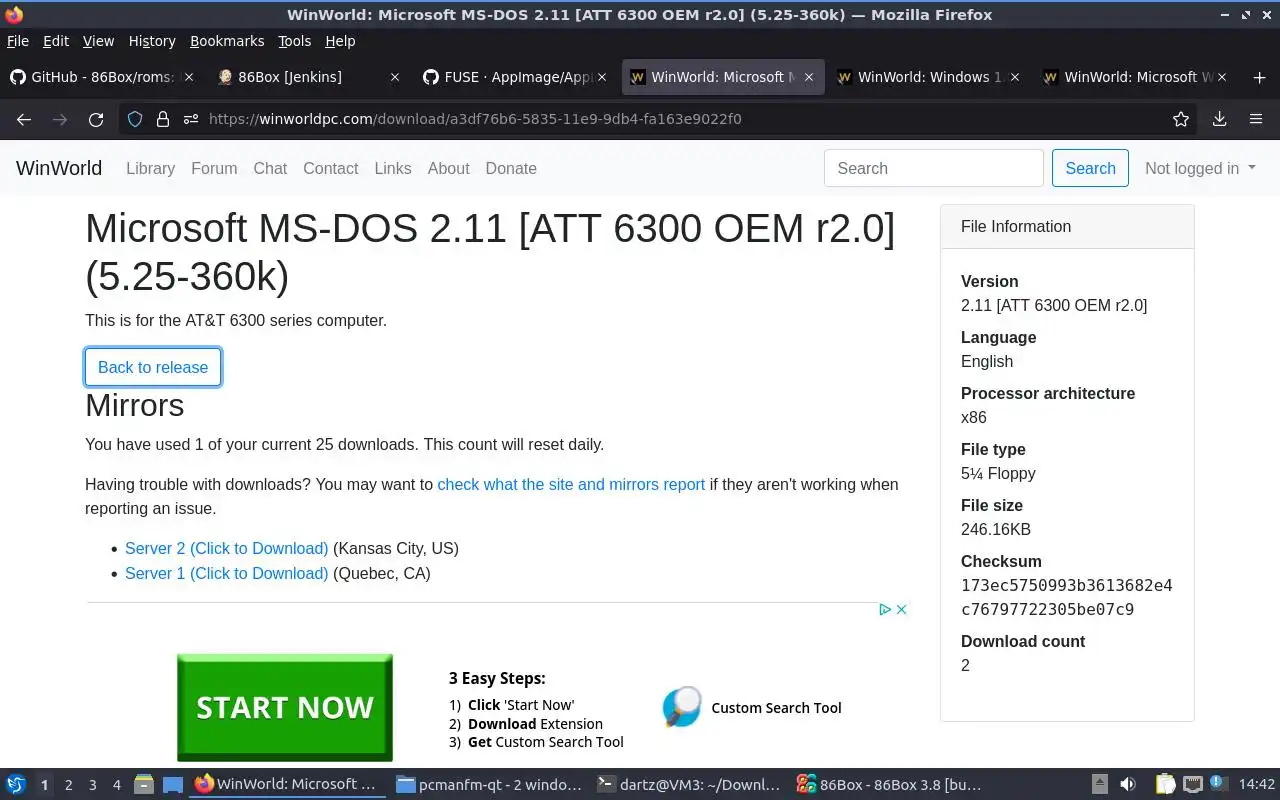Switch to pcmanfm-qt window in taskbar

pyautogui.click(x=488, y=785)
